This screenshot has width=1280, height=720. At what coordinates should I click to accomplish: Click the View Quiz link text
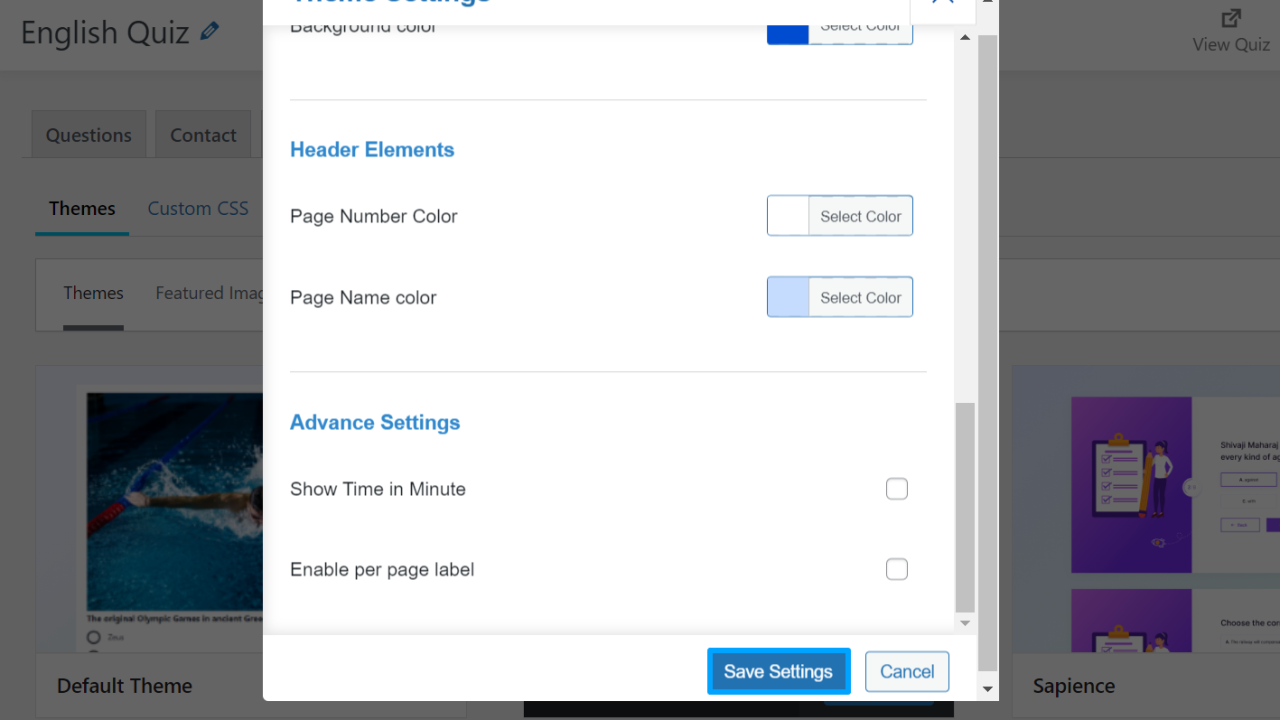pos(1231,44)
